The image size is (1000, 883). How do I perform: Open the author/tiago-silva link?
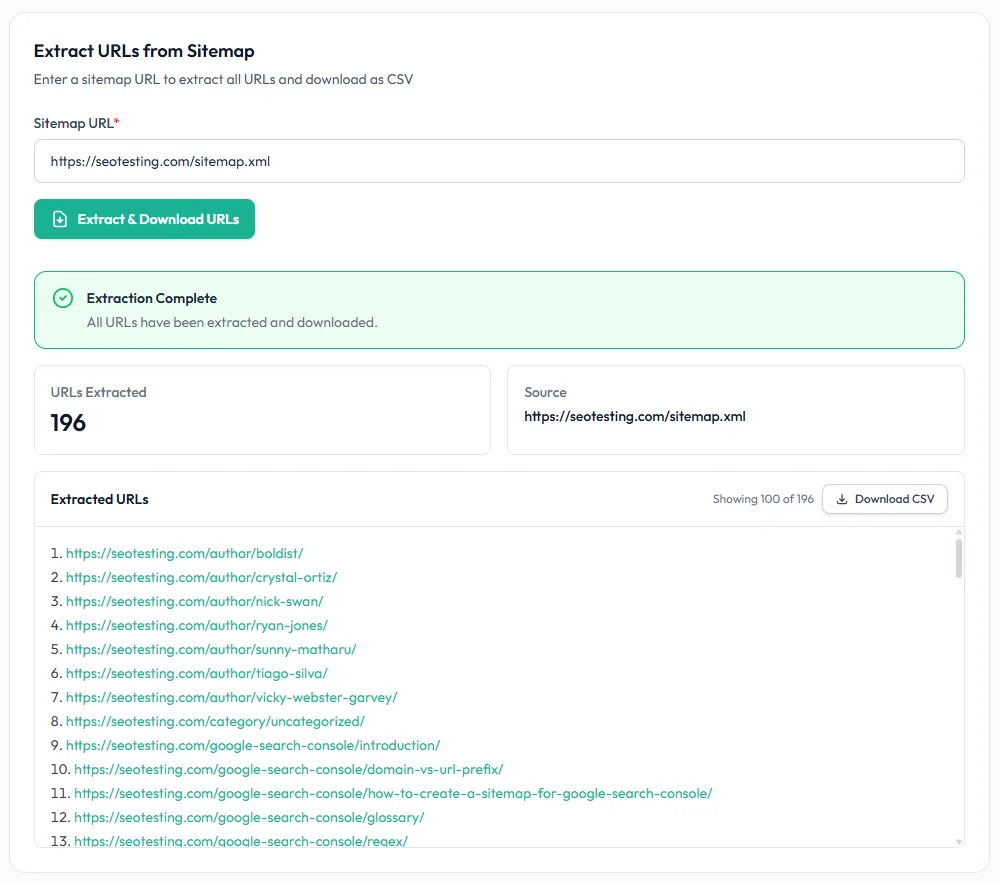[x=194, y=673]
